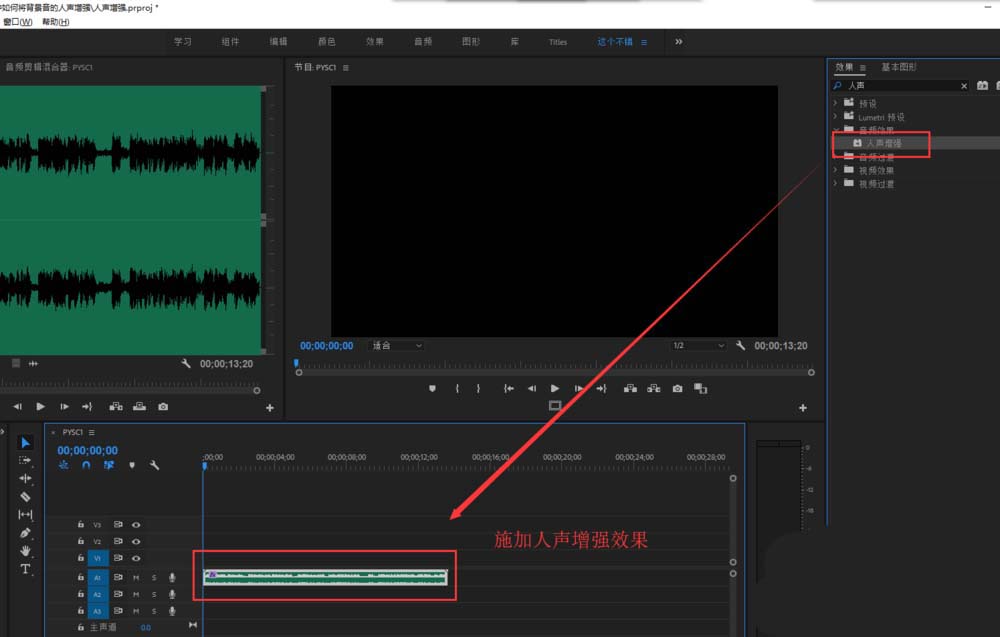Expand the Lumetri 预设 folder

(835, 116)
